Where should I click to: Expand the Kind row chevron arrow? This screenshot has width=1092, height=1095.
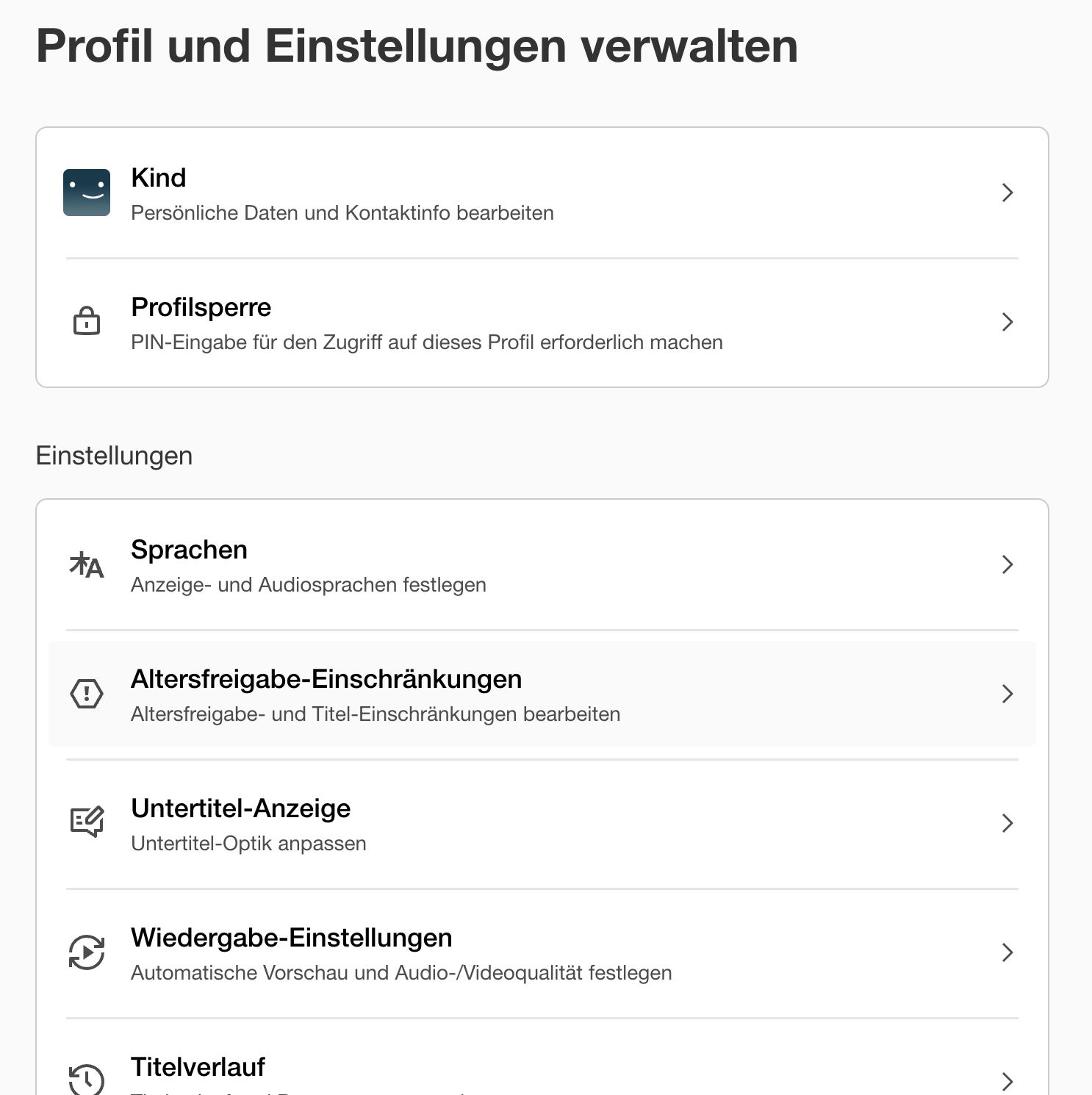(x=1007, y=193)
